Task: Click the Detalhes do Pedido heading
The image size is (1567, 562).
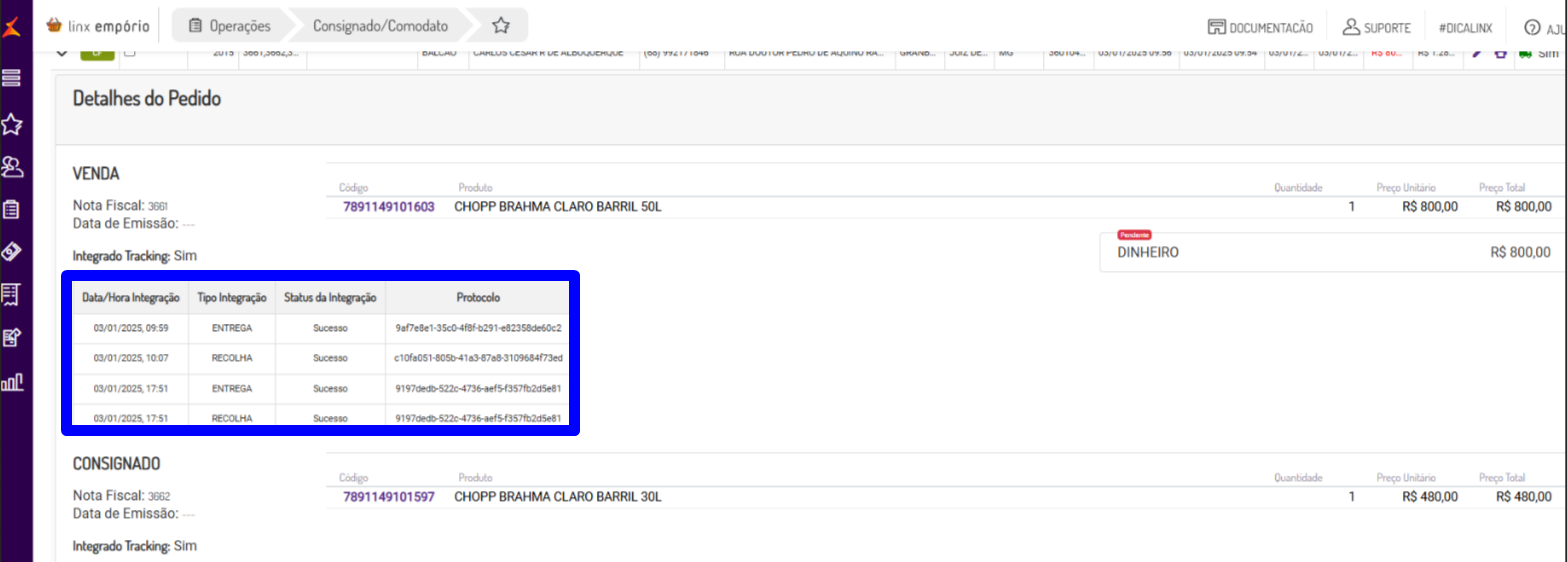Action: pos(147,98)
